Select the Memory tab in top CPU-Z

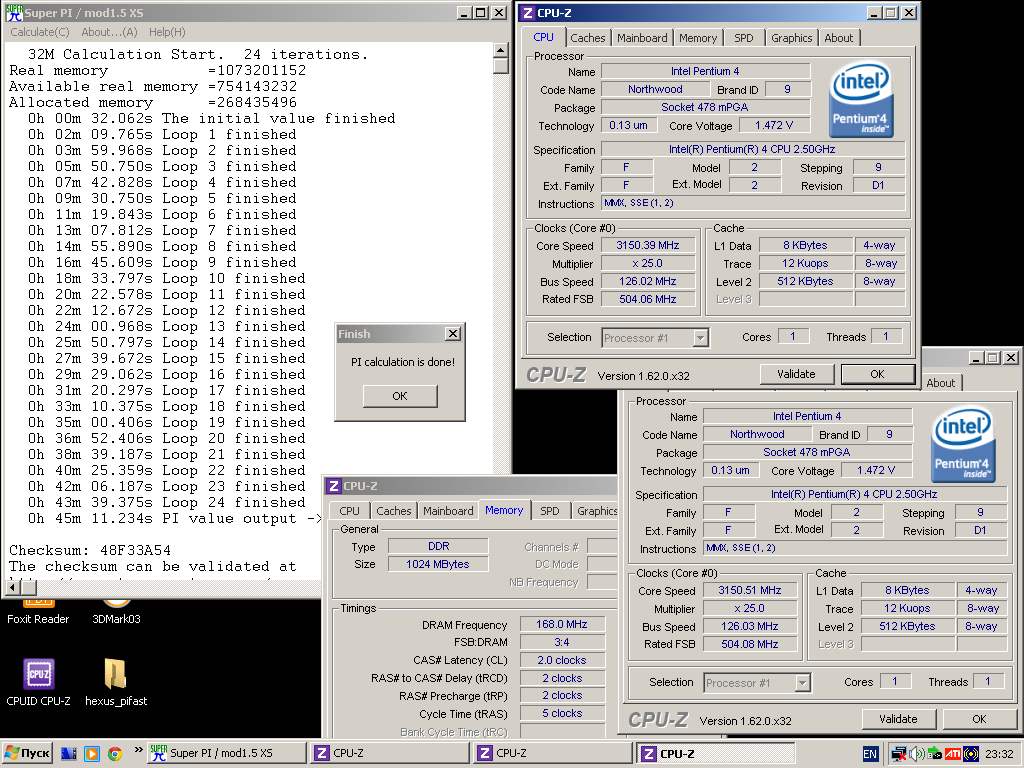coord(697,38)
